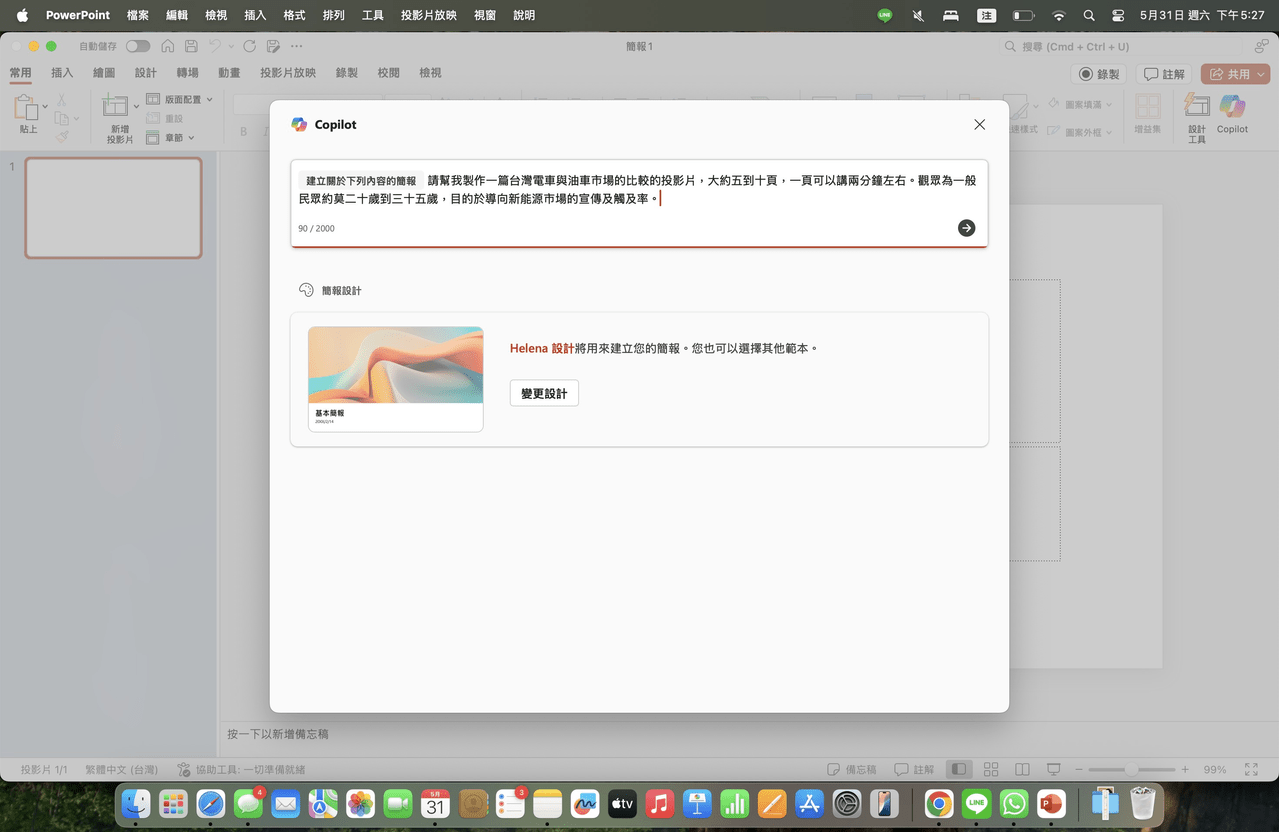Open the 章節 dropdown
Viewport: 1279px width, 832px height.
171,137
